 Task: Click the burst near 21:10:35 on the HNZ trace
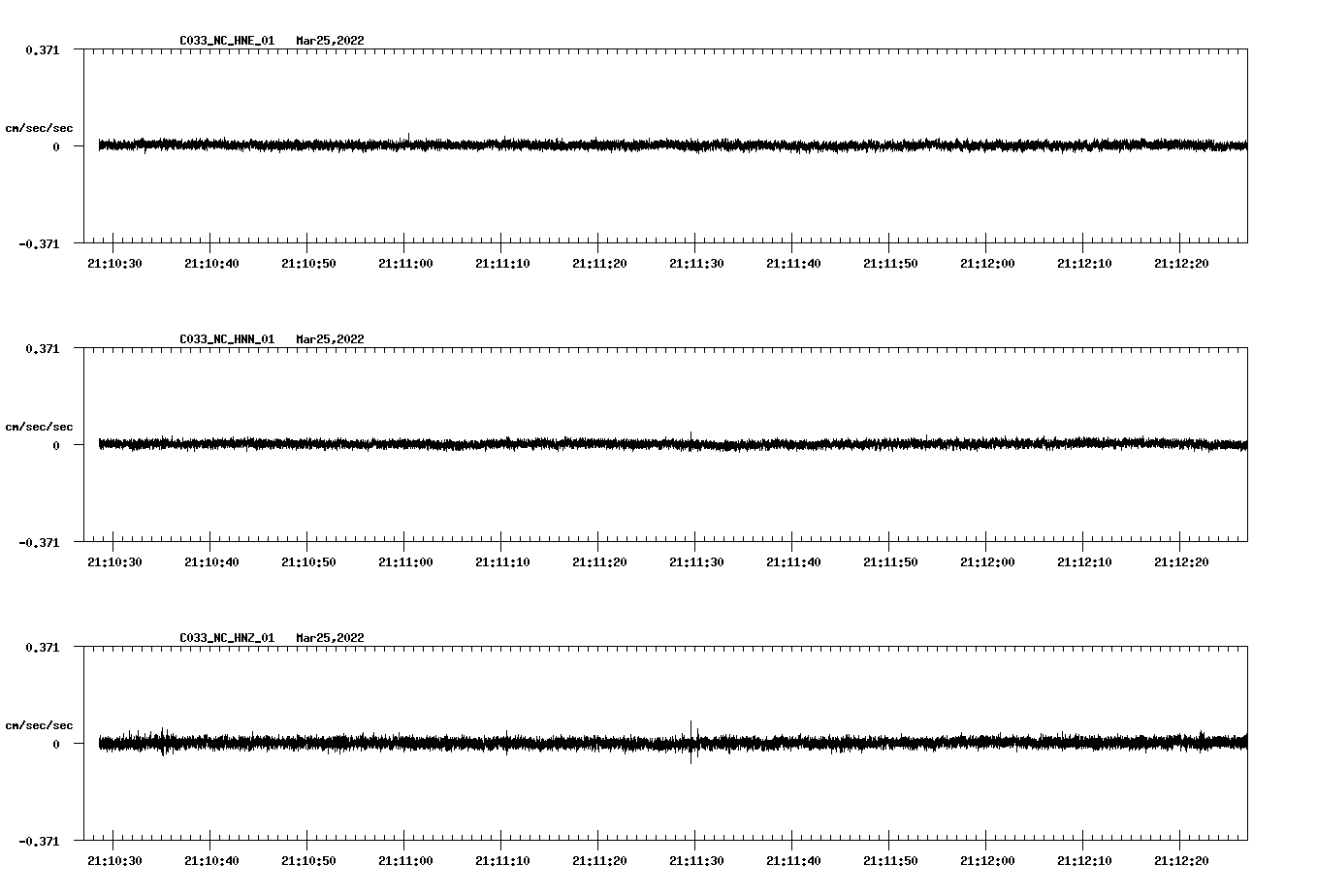coord(163,742)
